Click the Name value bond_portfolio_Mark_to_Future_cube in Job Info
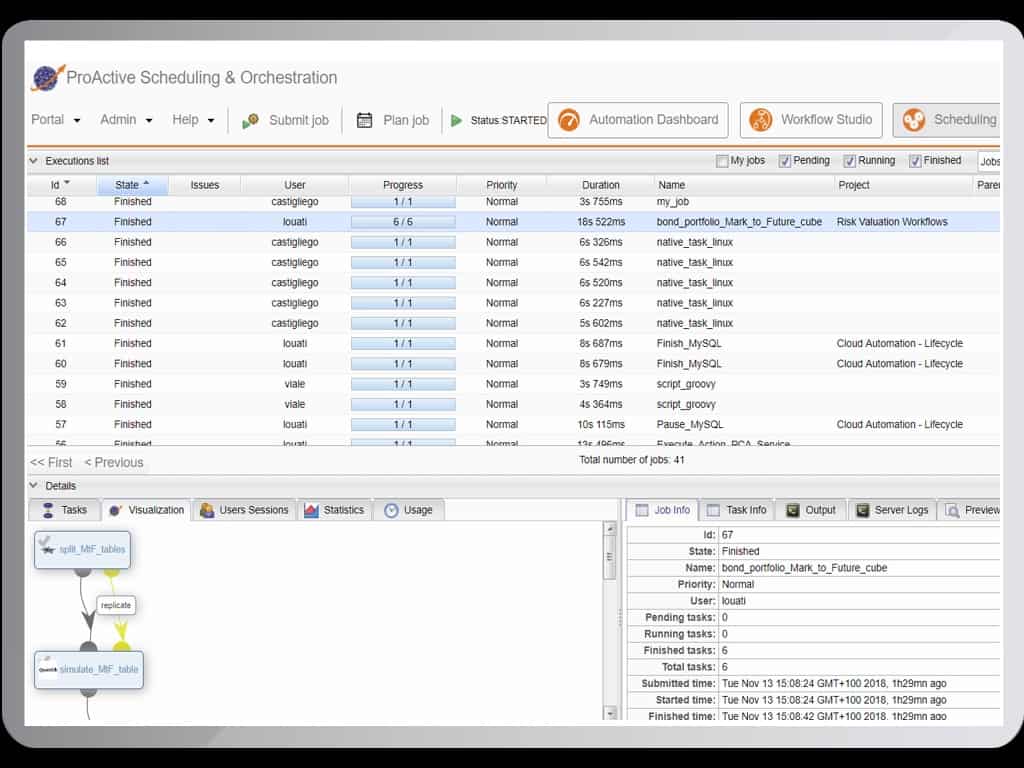 click(x=805, y=568)
